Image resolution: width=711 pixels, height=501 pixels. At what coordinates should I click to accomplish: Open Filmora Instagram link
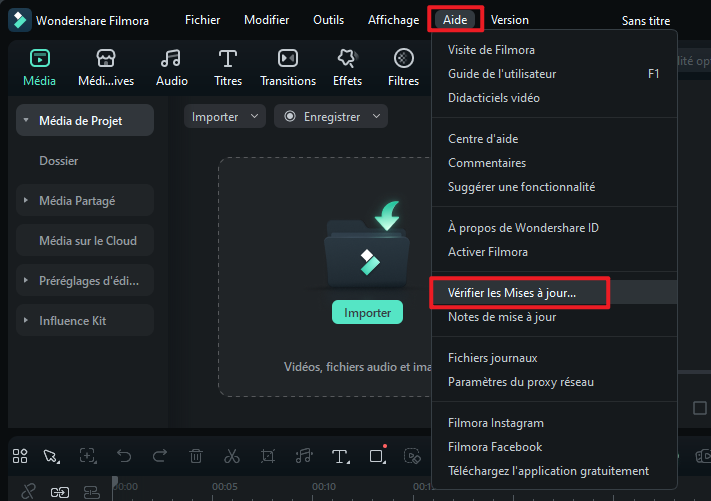[x=554, y=423]
